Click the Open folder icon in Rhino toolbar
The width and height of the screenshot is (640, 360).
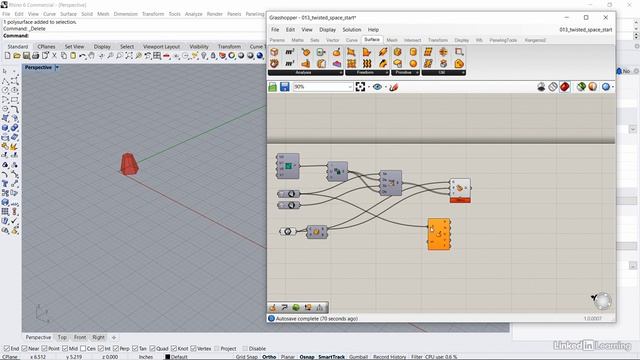[17, 56]
